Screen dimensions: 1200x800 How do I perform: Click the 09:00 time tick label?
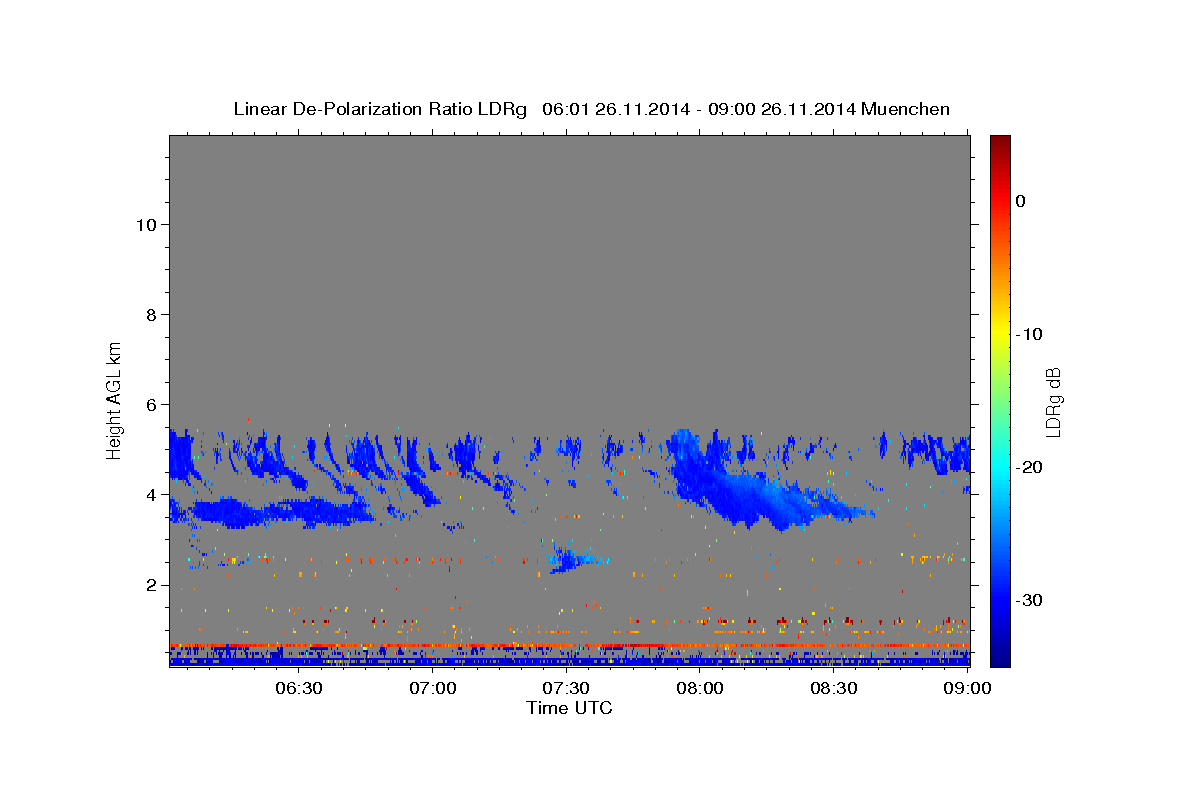point(967,688)
